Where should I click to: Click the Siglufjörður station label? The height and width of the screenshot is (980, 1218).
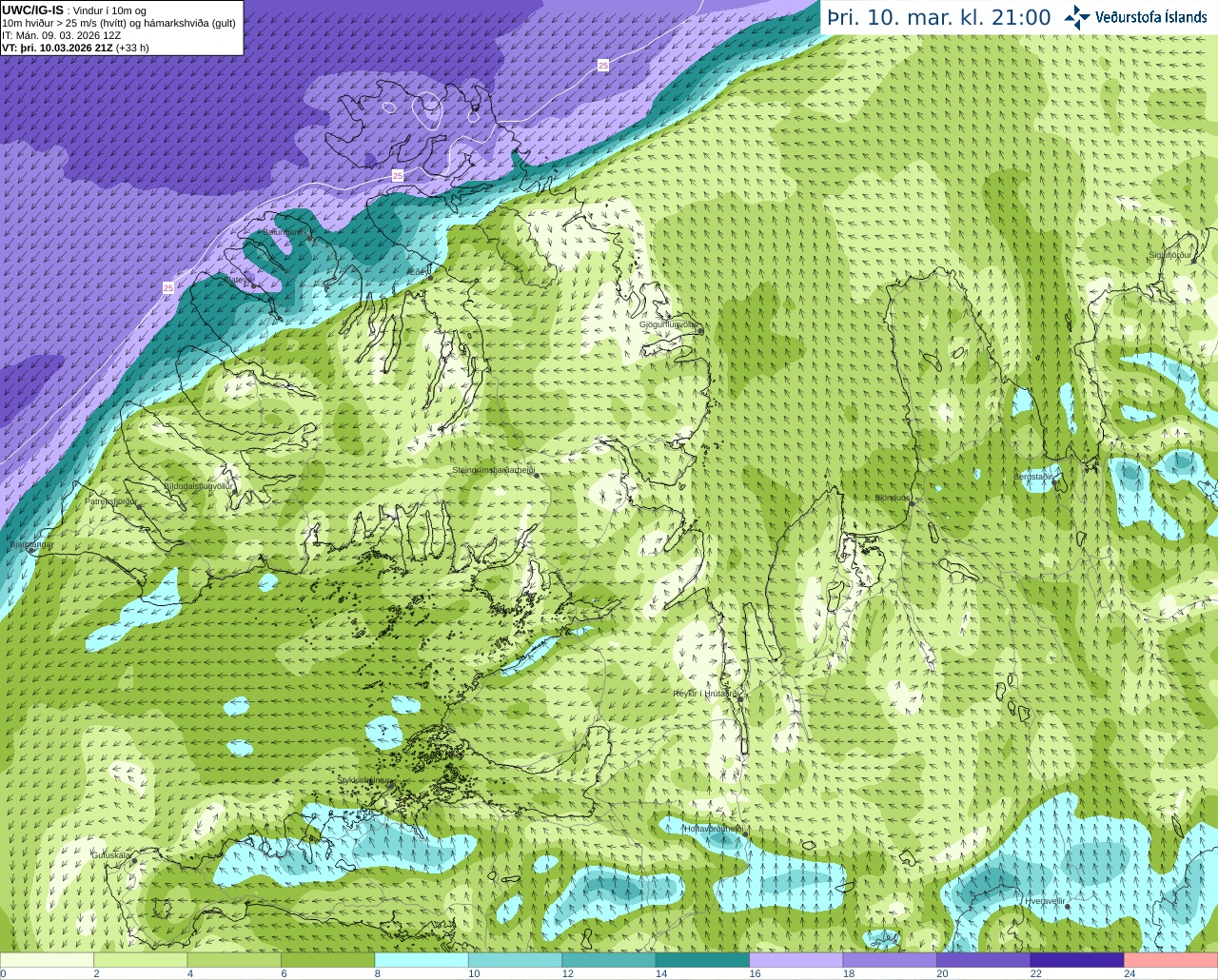(x=1170, y=255)
